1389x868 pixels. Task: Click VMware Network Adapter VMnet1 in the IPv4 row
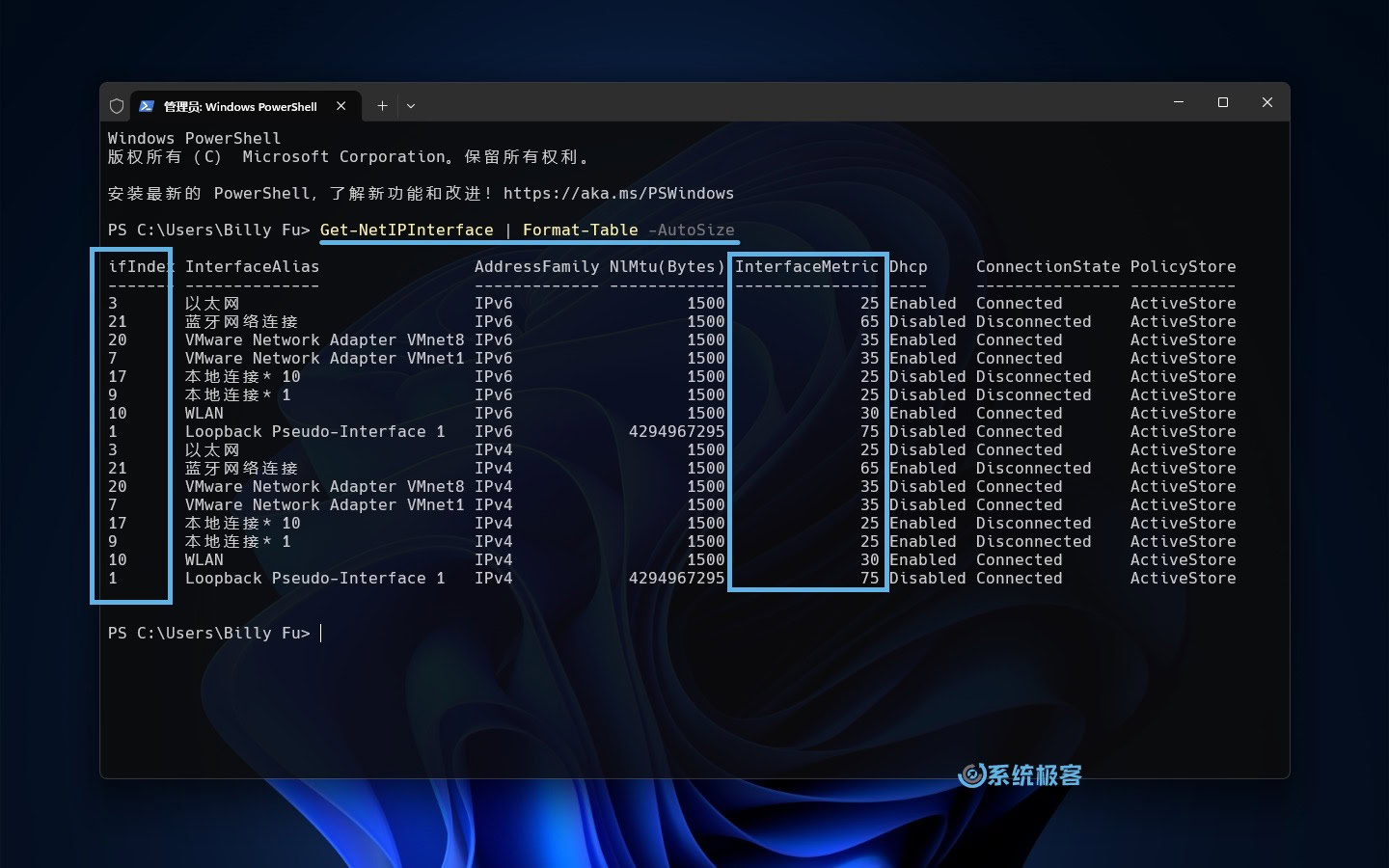324,504
